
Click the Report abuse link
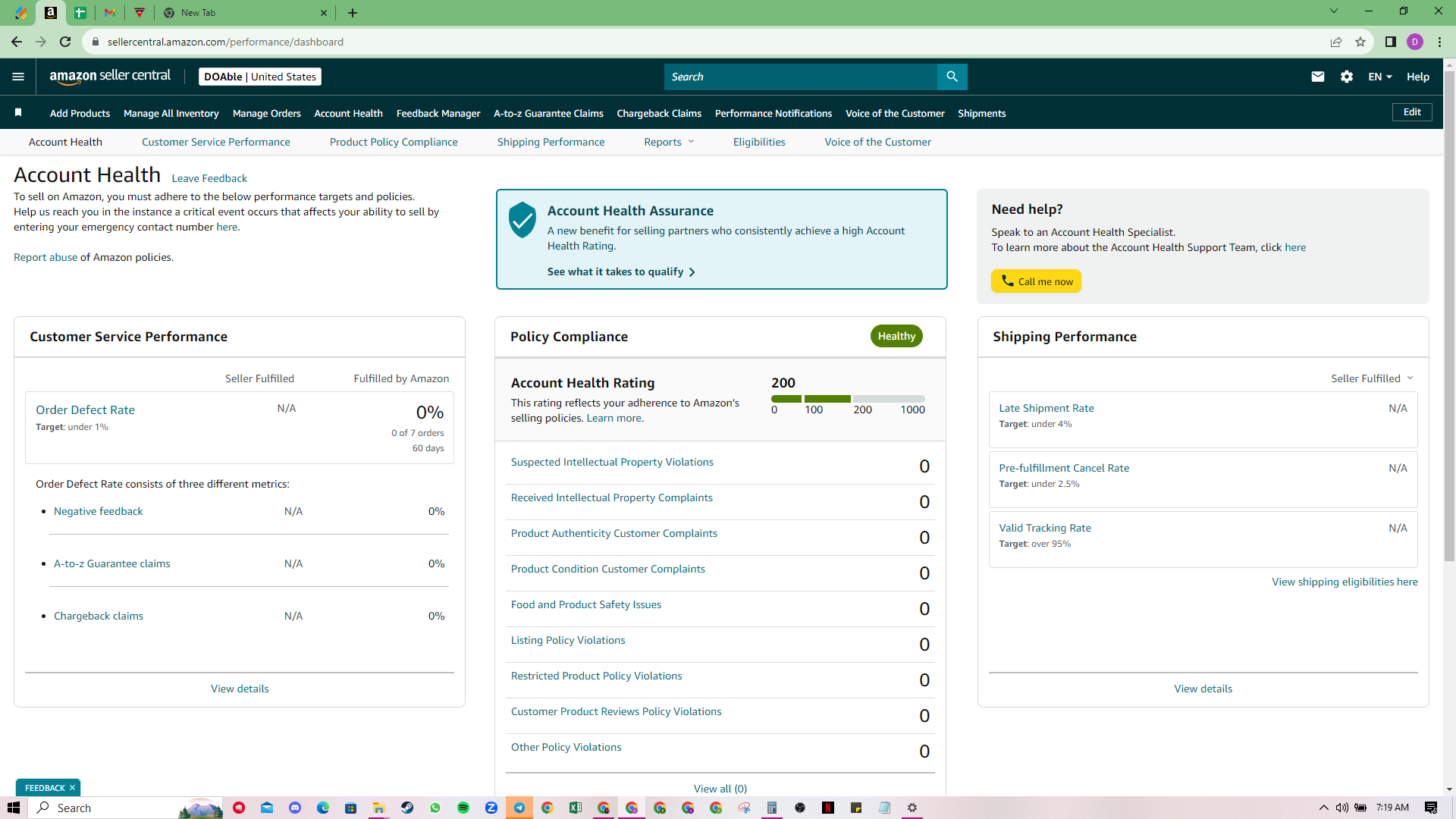[45, 257]
